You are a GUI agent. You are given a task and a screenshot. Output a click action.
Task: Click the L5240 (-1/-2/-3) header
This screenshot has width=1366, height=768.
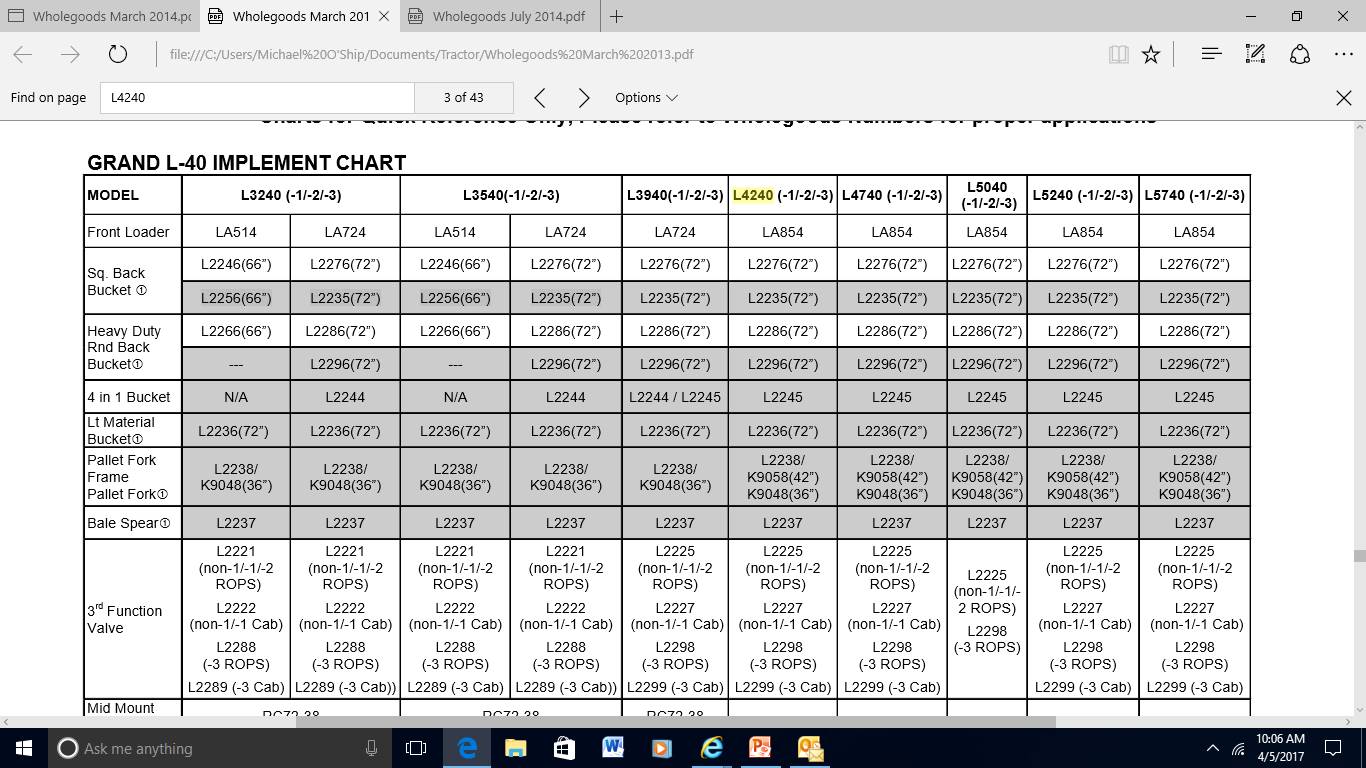pyautogui.click(x=1082, y=195)
